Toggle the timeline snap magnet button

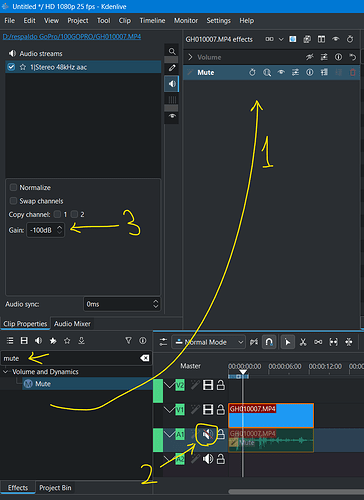pos(269,342)
